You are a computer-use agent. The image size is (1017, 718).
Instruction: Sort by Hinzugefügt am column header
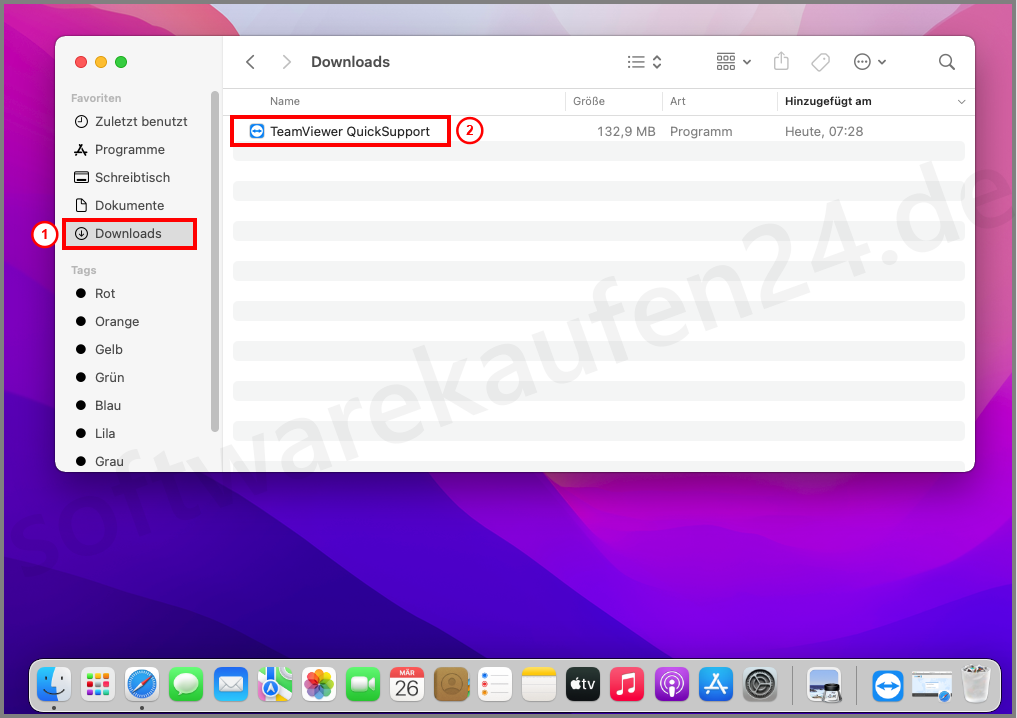pyautogui.click(x=828, y=101)
